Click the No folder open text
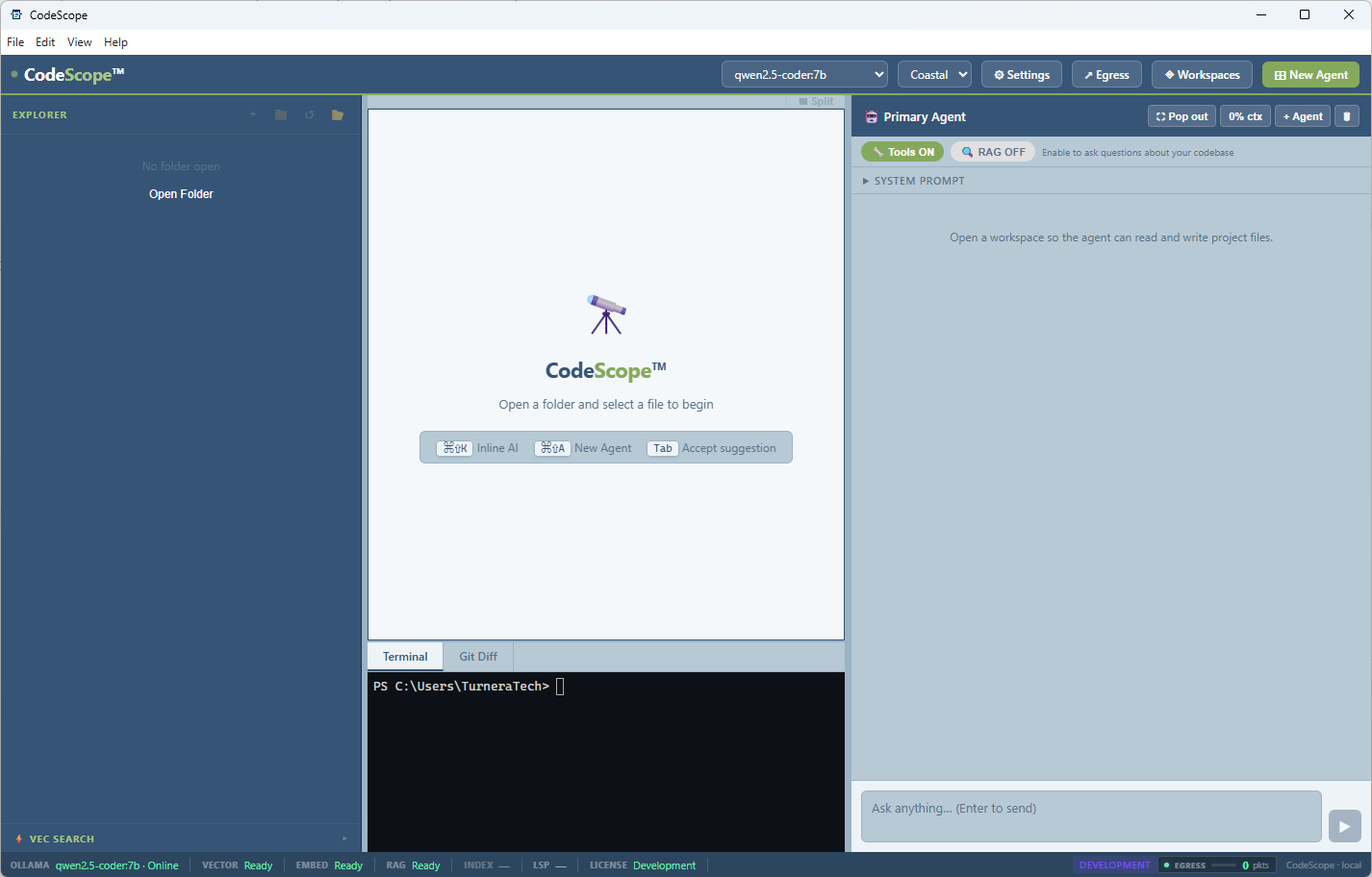 tap(181, 166)
